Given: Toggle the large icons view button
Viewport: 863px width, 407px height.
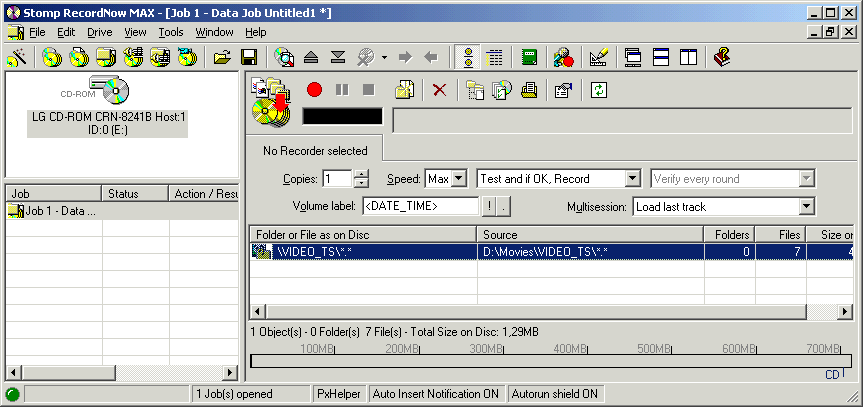Looking at the screenshot, I should click(466, 57).
